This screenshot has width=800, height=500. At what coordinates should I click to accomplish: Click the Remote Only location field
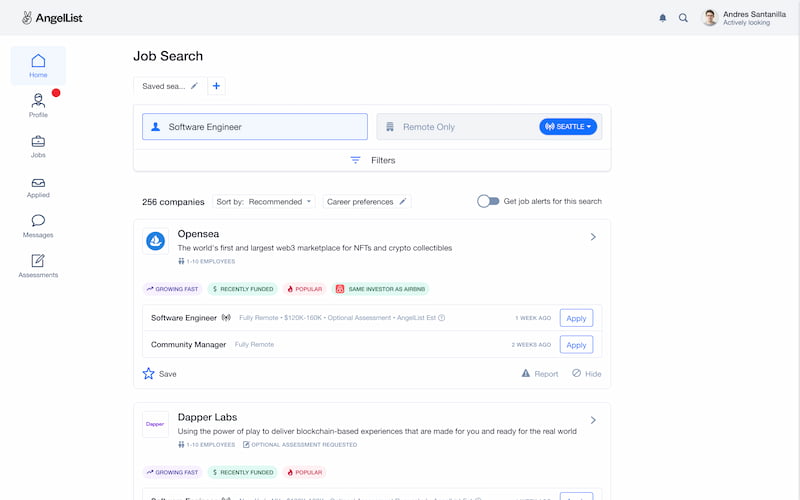[x=457, y=127]
